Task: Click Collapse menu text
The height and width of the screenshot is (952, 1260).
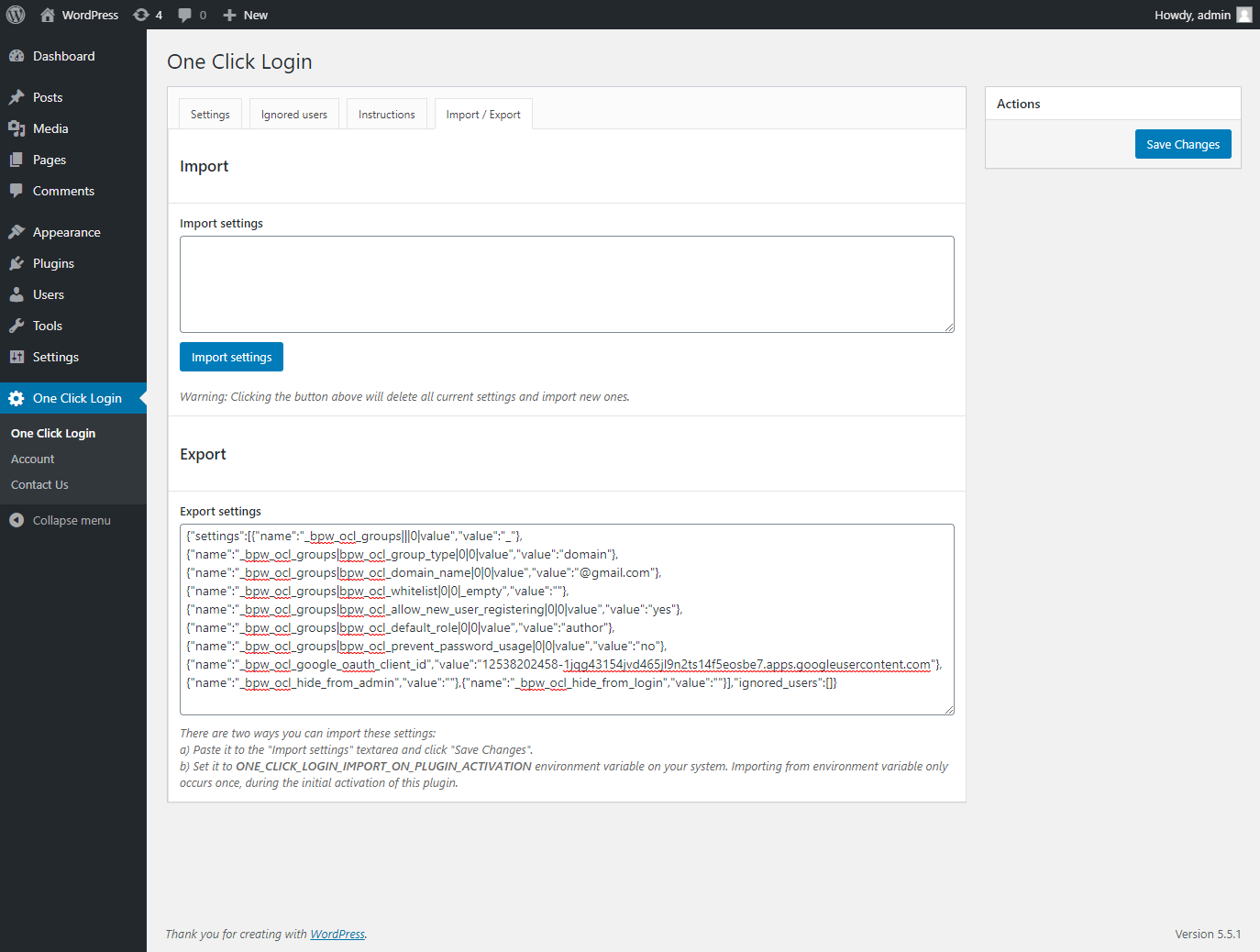Action: (x=72, y=520)
